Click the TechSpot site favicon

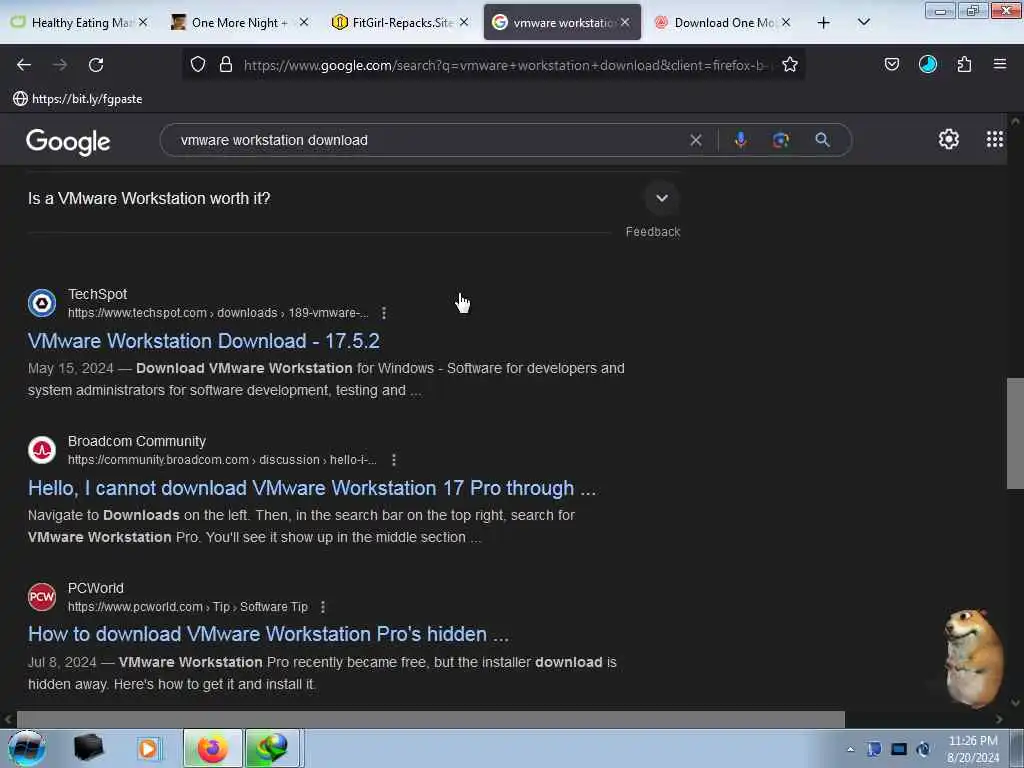click(42, 303)
